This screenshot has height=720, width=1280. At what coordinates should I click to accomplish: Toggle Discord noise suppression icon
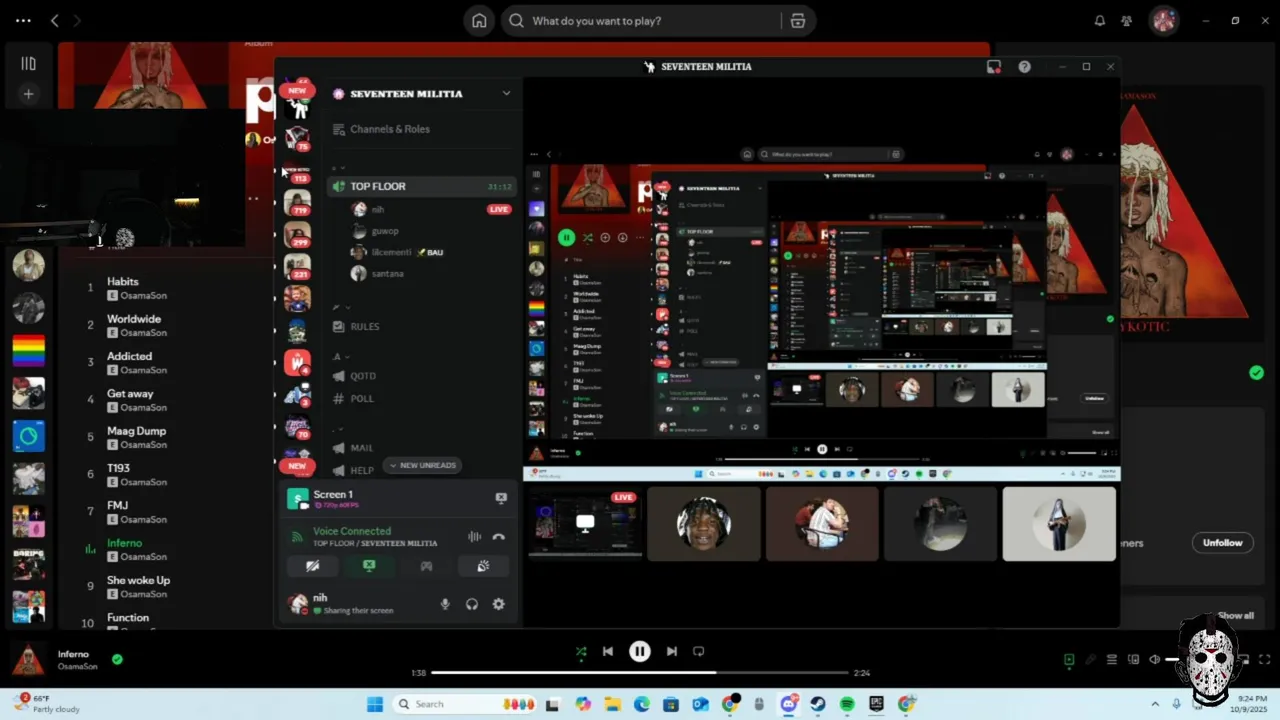pos(474,537)
